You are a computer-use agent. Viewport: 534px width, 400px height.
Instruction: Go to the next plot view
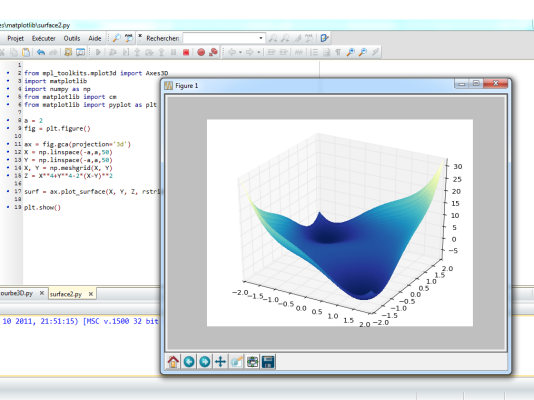coord(205,362)
